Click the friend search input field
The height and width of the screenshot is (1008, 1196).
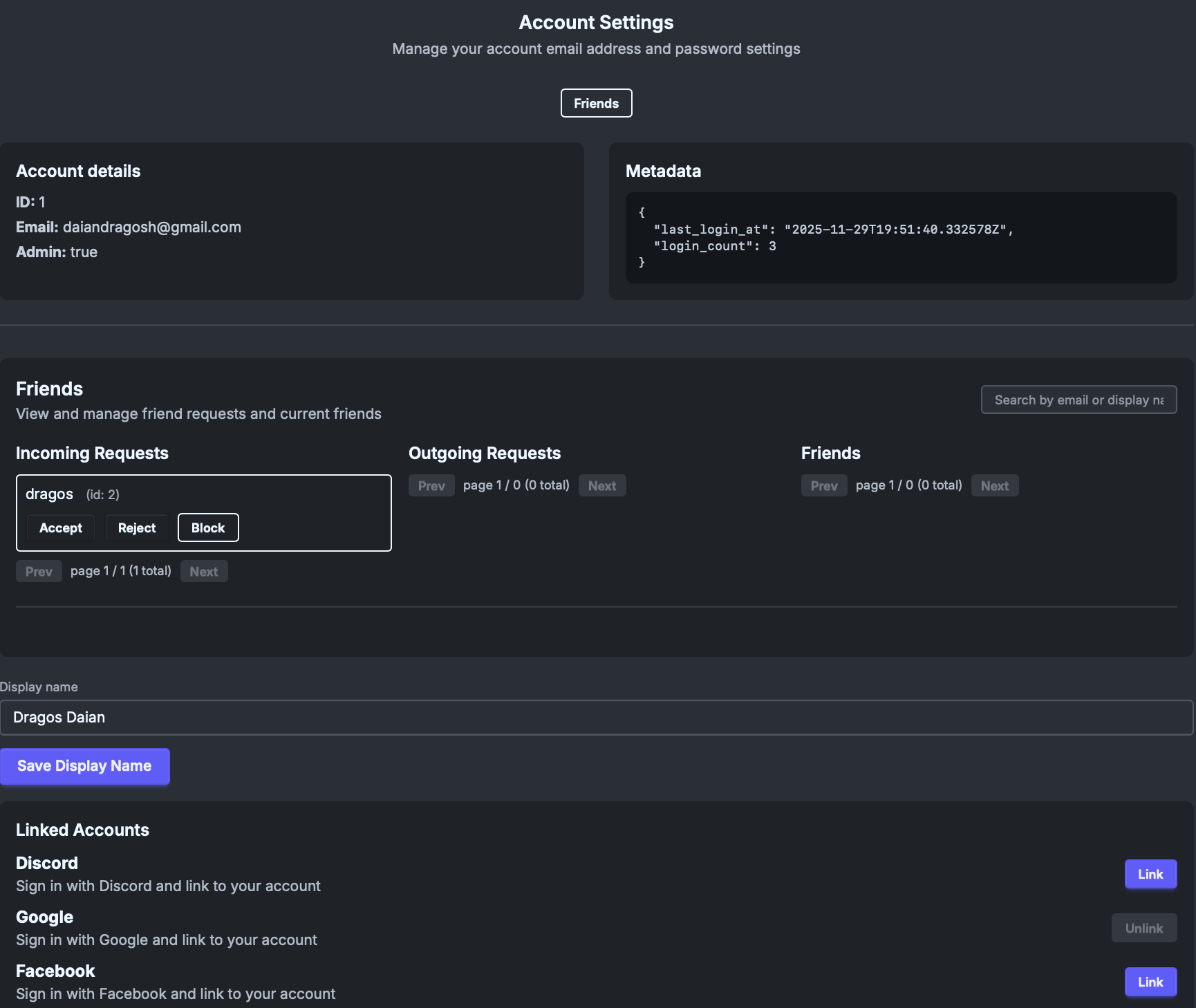pos(1078,400)
